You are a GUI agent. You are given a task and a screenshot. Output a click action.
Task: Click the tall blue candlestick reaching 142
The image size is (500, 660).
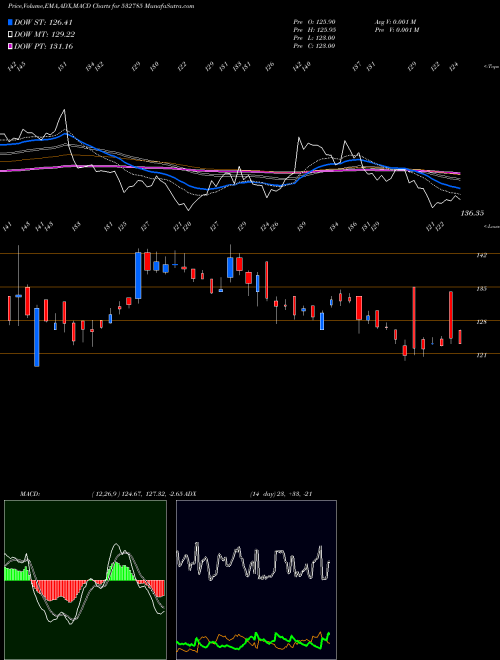[138, 275]
